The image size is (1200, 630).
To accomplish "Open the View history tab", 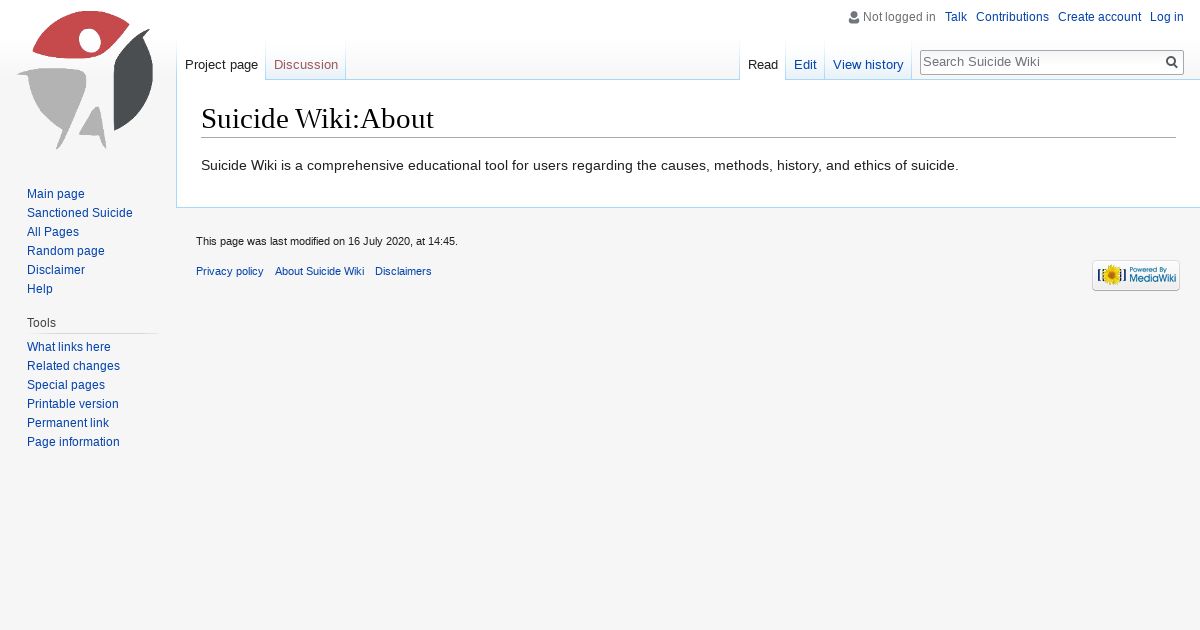I will 868,65.
